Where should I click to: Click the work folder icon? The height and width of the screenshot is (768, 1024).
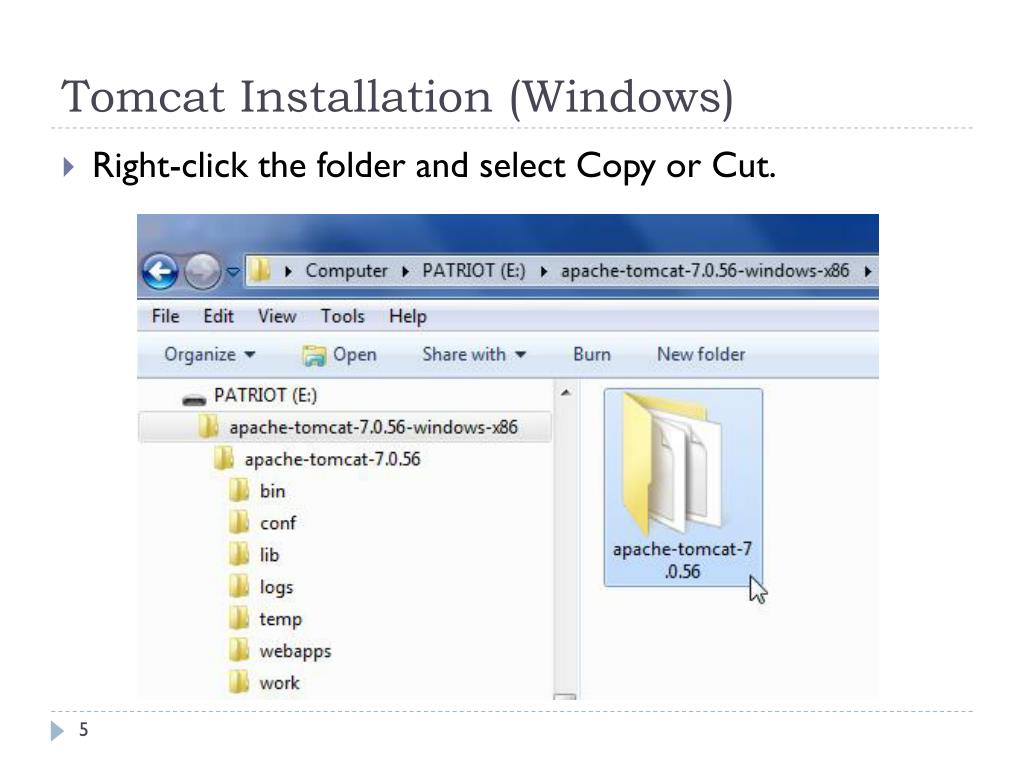tap(240, 682)
